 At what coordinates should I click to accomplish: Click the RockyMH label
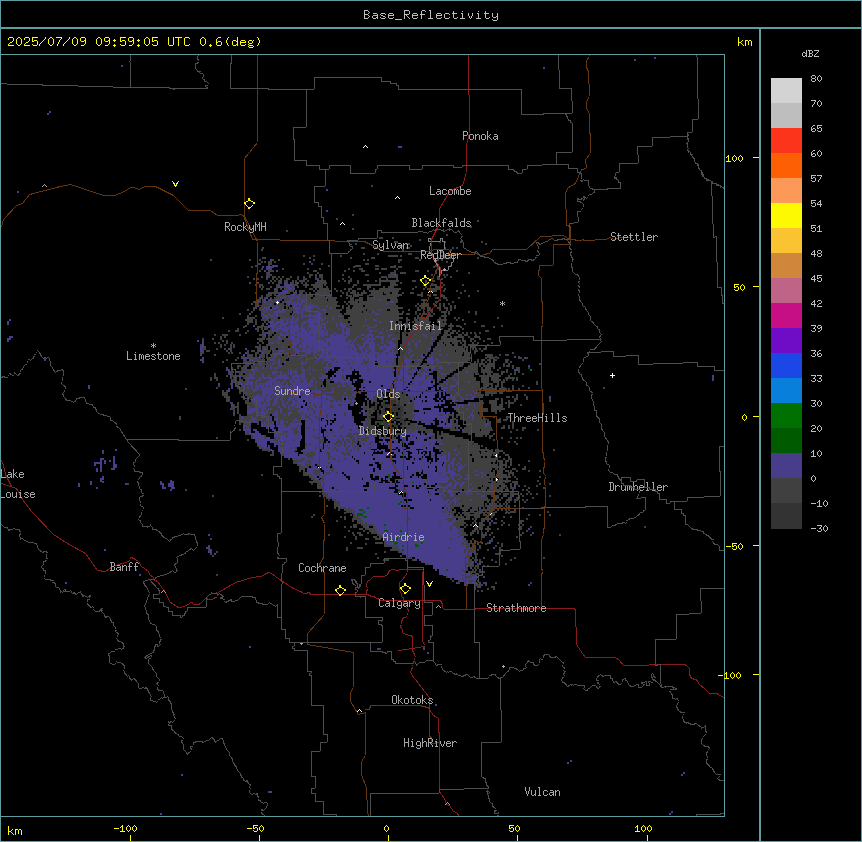pos(245,227)
